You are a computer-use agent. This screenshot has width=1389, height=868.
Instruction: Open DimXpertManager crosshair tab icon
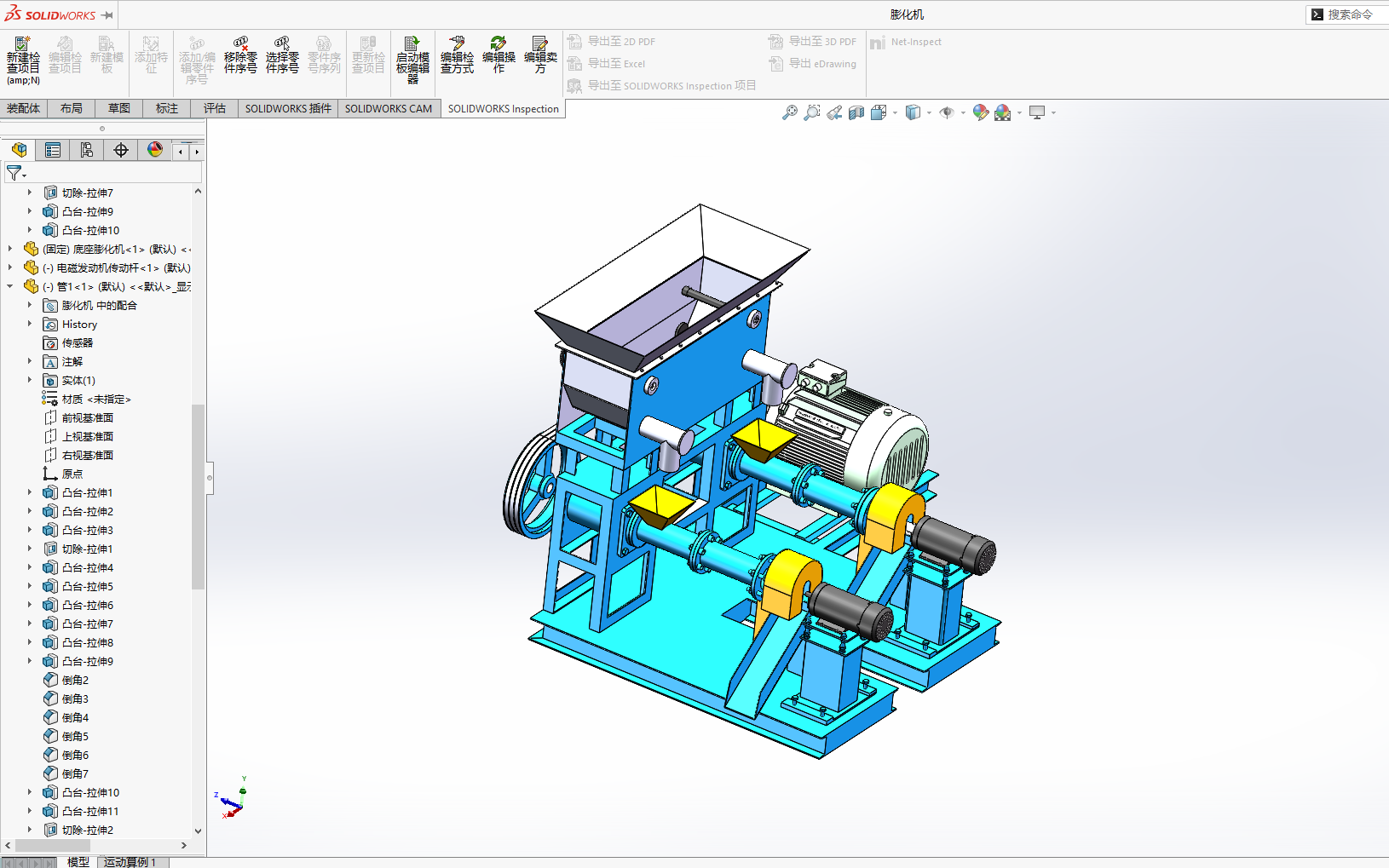121,150
